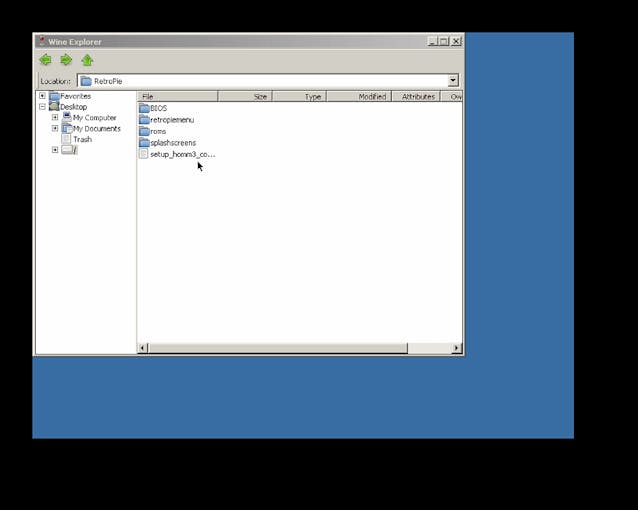
Task: Expand the root drive node
Action: click(x=55, y=150)
